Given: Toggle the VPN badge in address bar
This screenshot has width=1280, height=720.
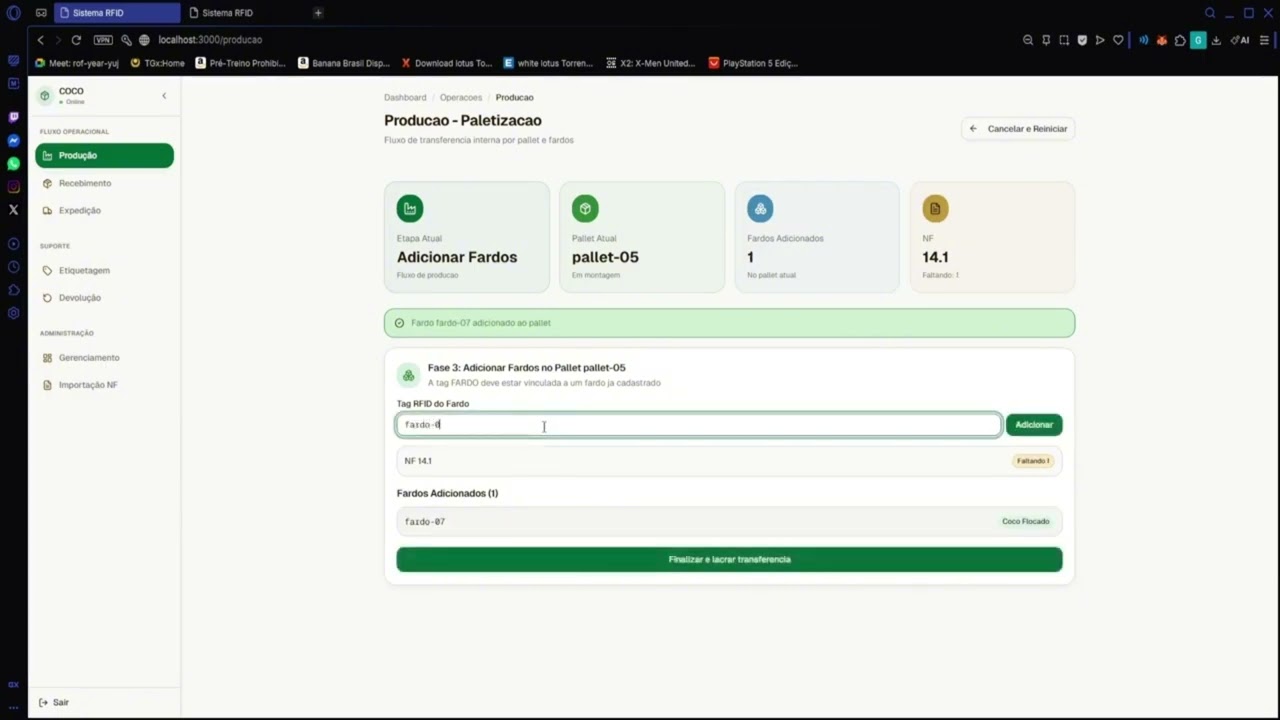Looking at the screenshot, I should pyautogui.click(x=103, y=40).
